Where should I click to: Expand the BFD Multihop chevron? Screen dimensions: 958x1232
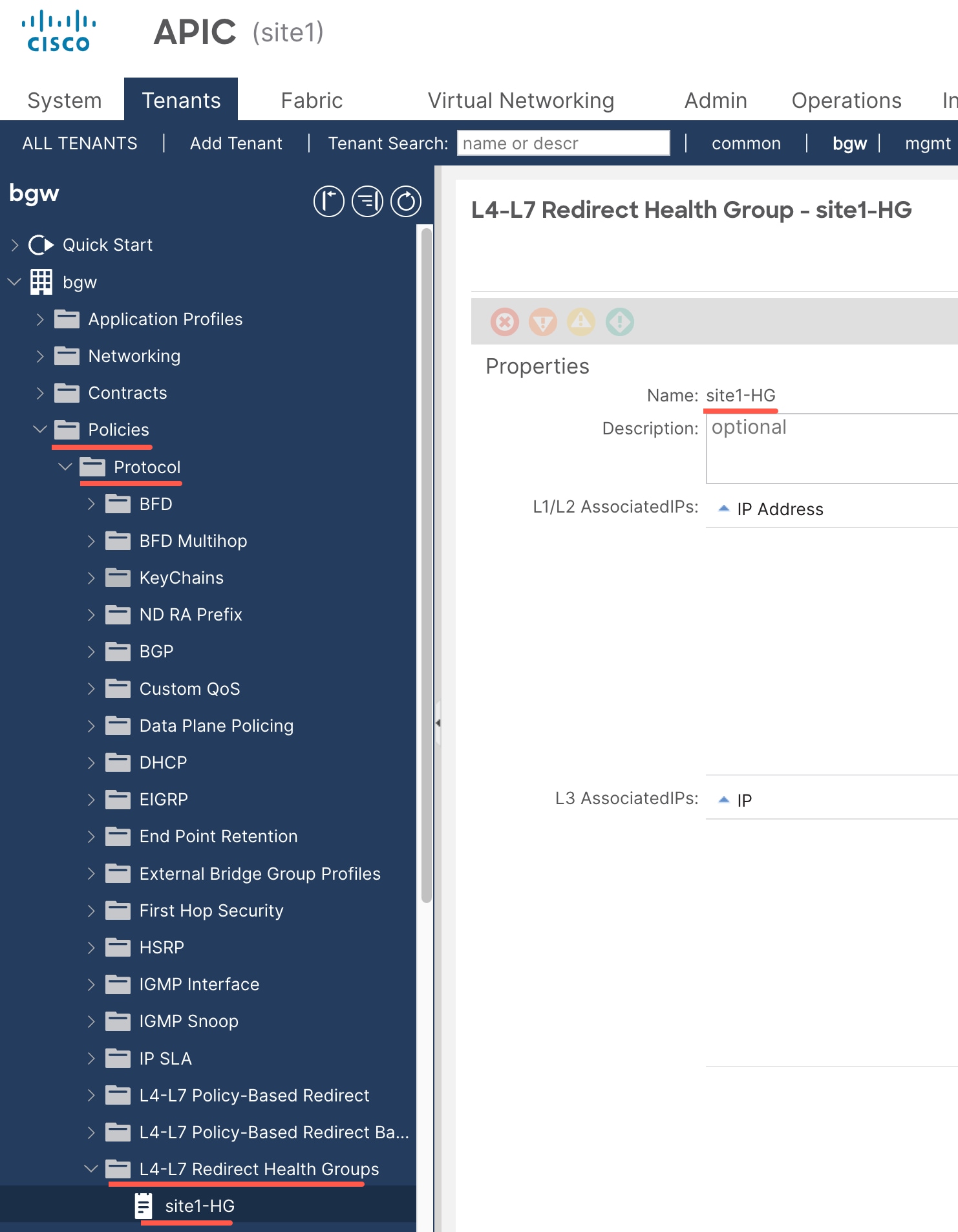pyautogui.click(x=91, y=541)
